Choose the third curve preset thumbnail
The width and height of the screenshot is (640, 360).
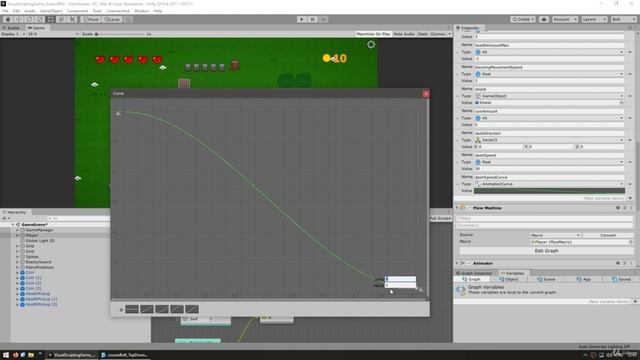[162, 309]
